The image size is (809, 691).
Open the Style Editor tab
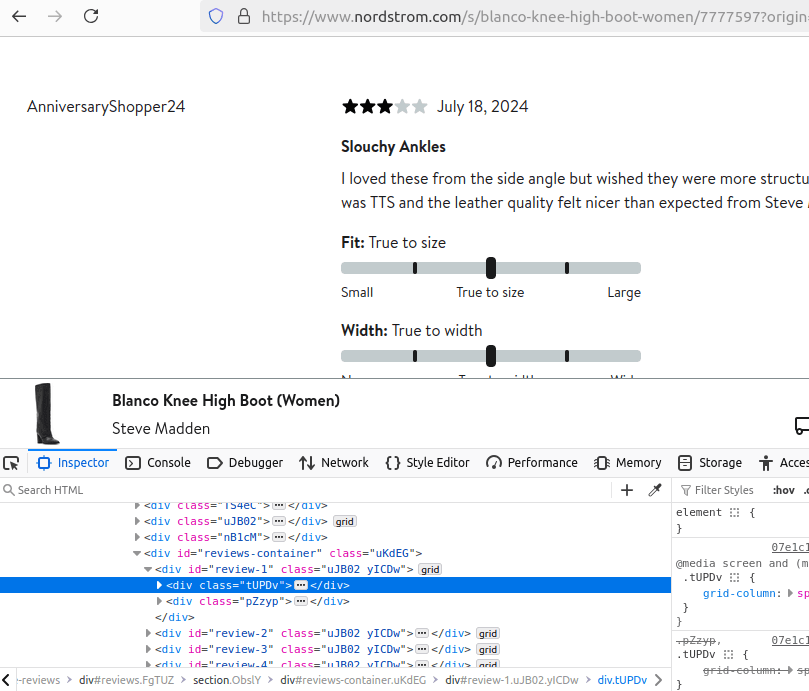coord(427,463)
